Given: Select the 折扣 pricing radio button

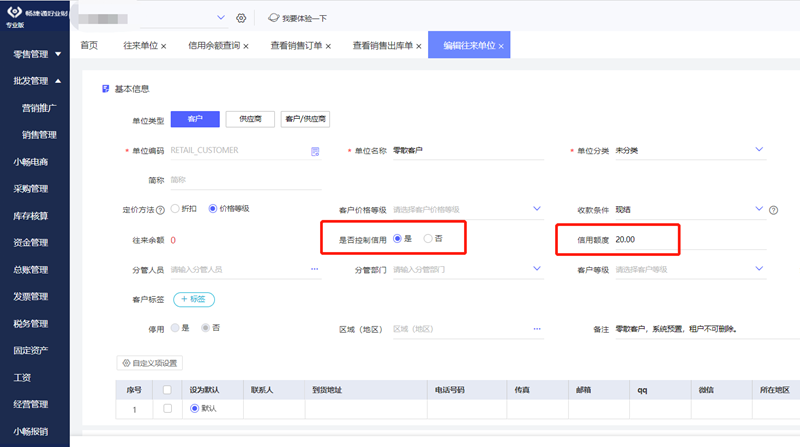Looking at the screenshot, I should (175, 208).
